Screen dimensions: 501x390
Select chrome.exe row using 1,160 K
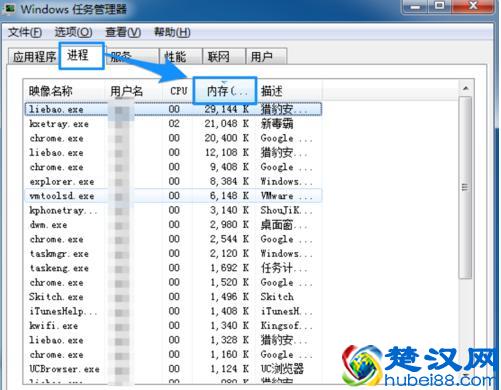(173, 354)
